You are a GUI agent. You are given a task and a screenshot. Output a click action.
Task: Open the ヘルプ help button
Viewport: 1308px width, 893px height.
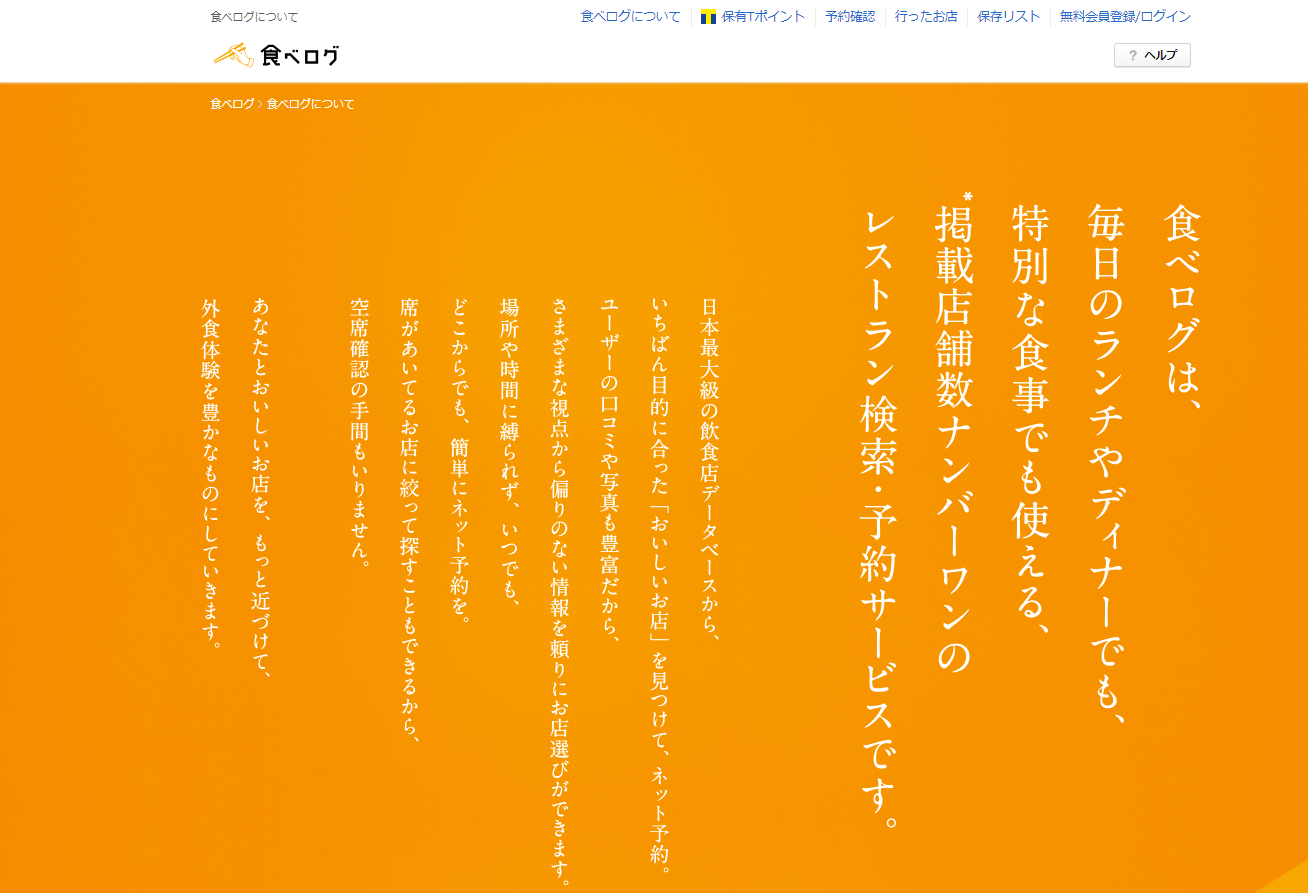click(x=1152, y=55)
